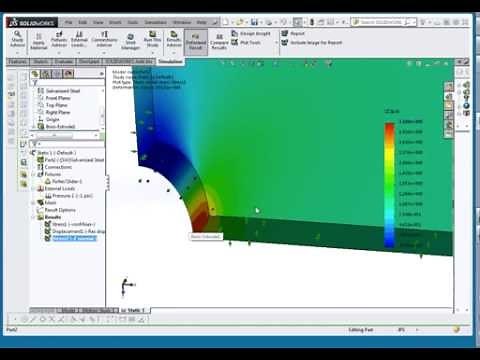Collapse the External Loads folder
The image size is (480, 360).
click(x=33, y=189)
